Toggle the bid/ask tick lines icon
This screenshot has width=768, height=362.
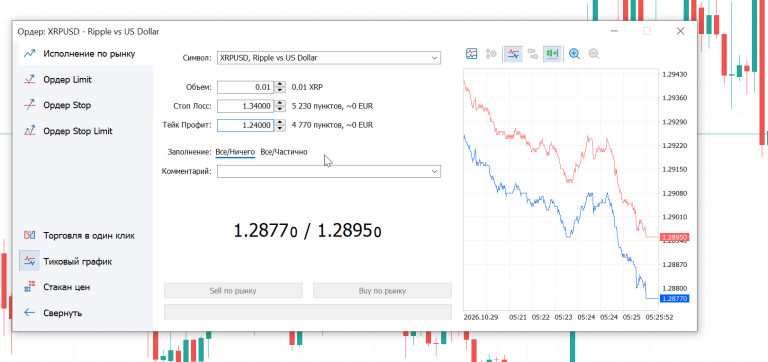point(513,53)
